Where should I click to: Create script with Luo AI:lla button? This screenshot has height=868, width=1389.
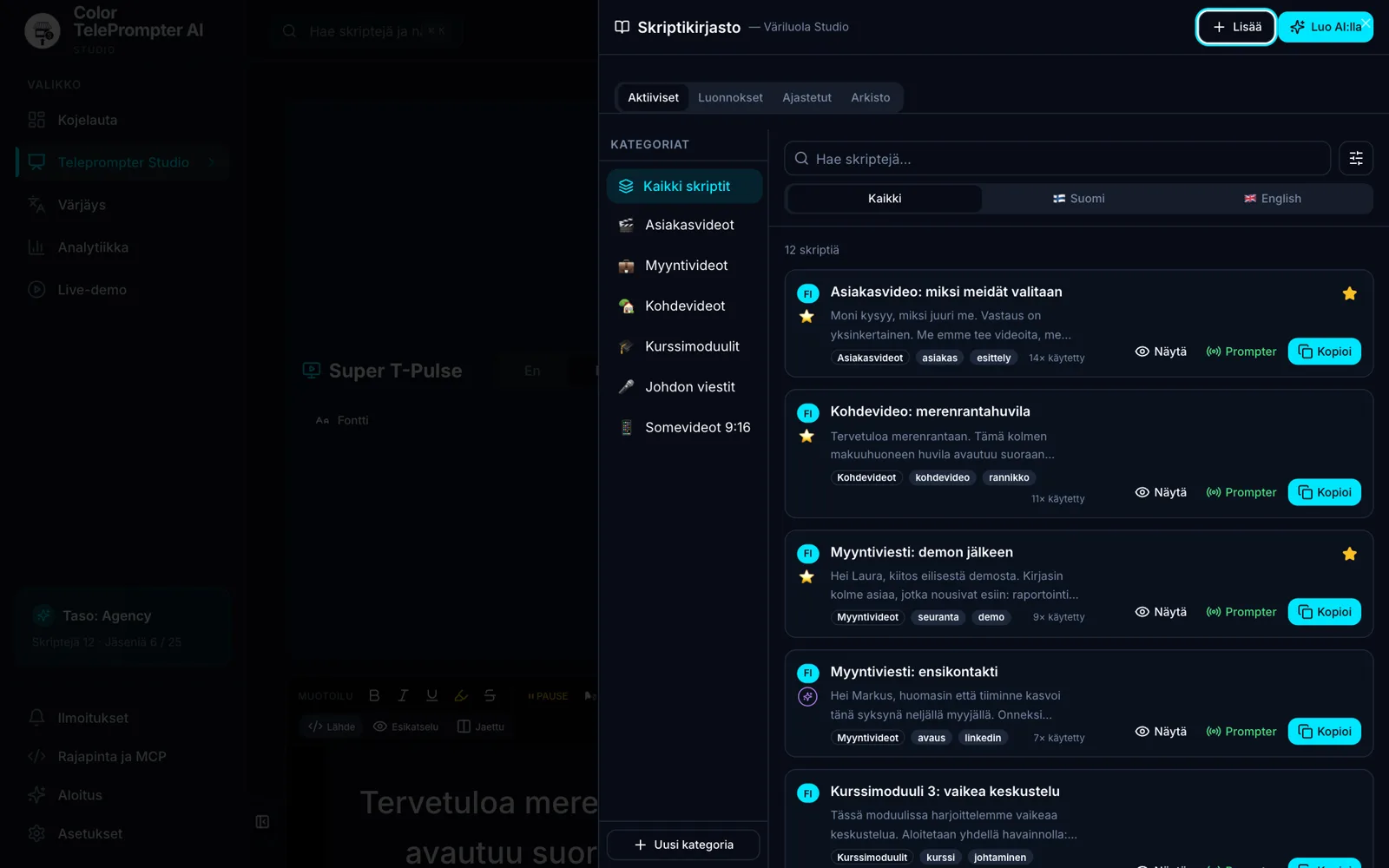click(1325, 27)
